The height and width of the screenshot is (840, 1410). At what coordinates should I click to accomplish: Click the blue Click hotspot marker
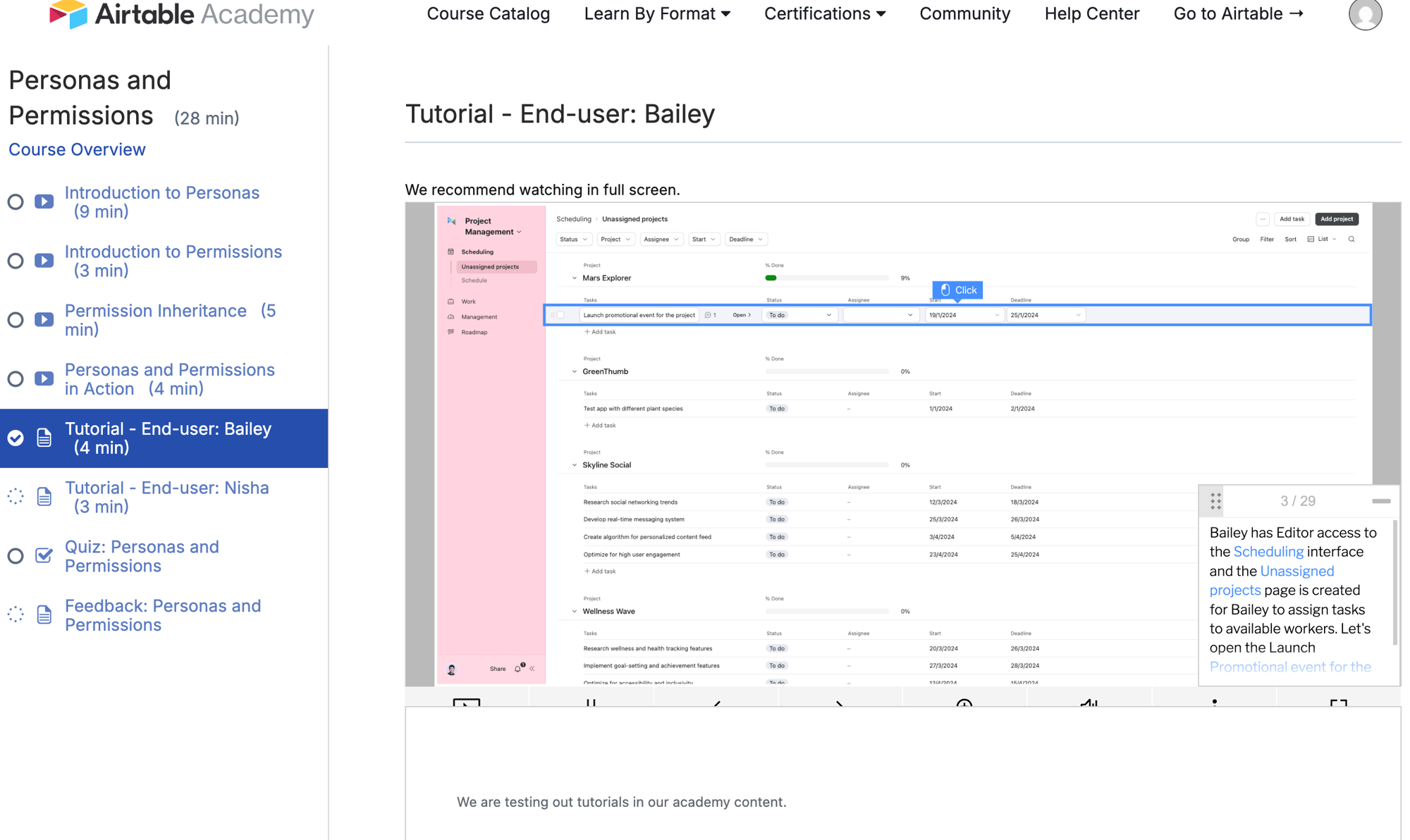957,290
